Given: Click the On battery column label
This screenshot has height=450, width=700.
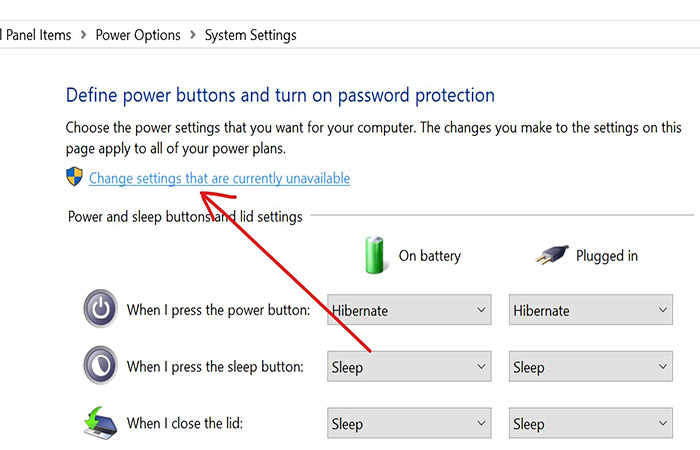Looking at the screenshot, I should click(429, 256).
